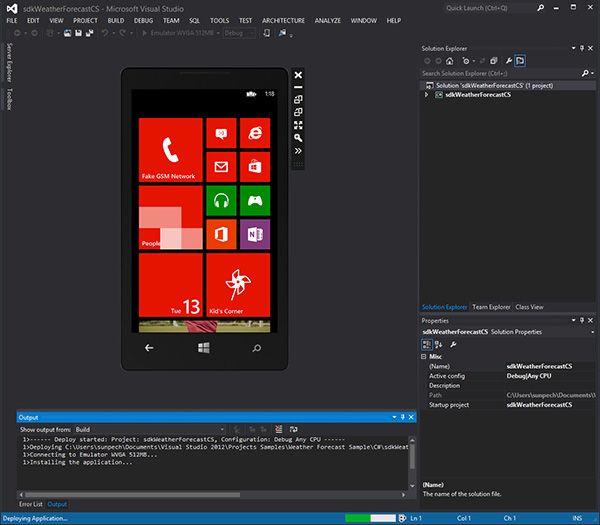Open the Store tile on emulator
The height and width of the screenshot is (525, 600).
pos(255,167)
